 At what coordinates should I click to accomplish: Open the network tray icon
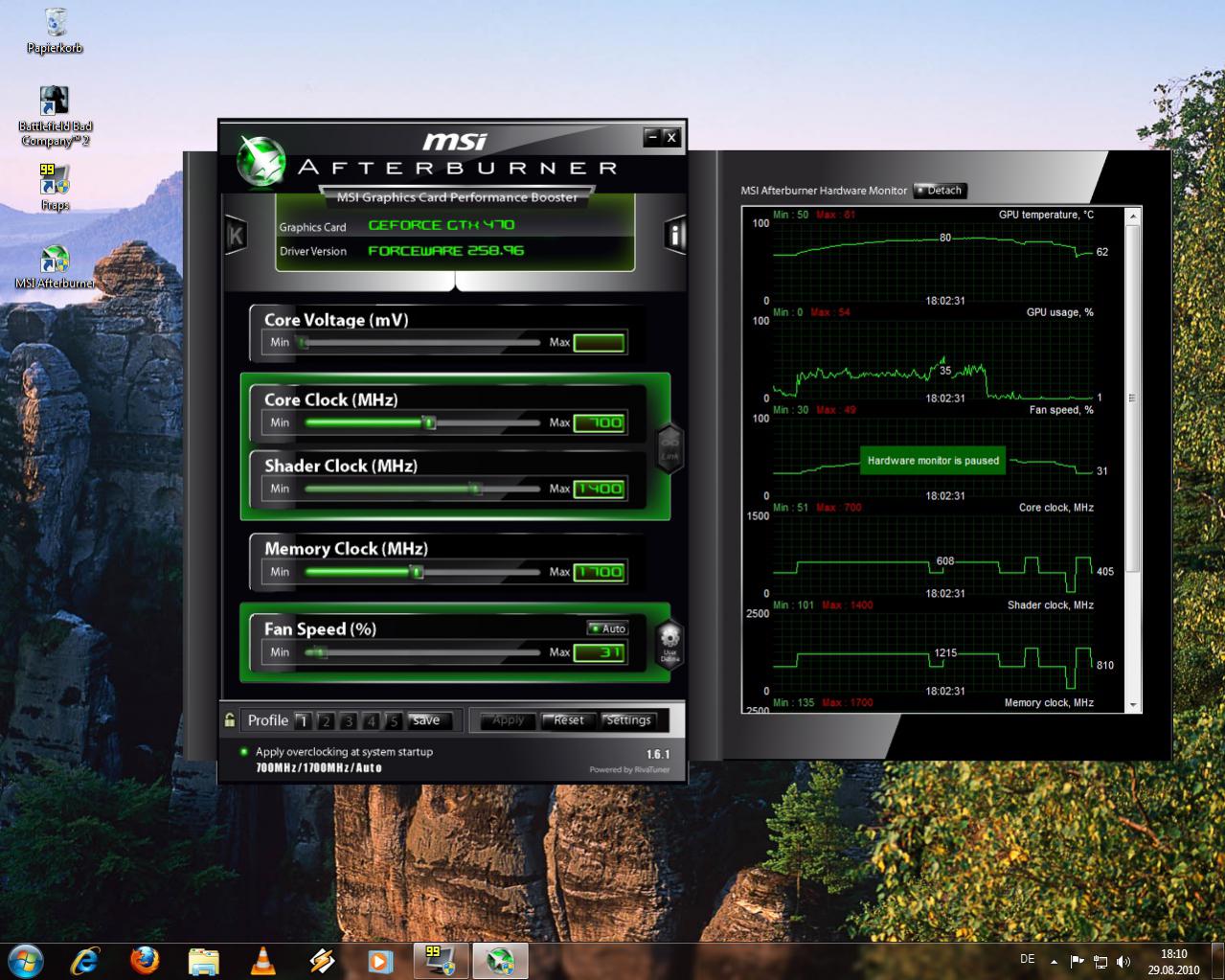click(1100, 962)
